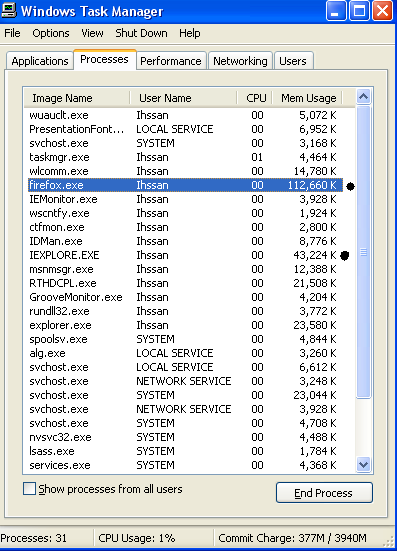
Task: Click the End Process button
Action: click(324, 492)
